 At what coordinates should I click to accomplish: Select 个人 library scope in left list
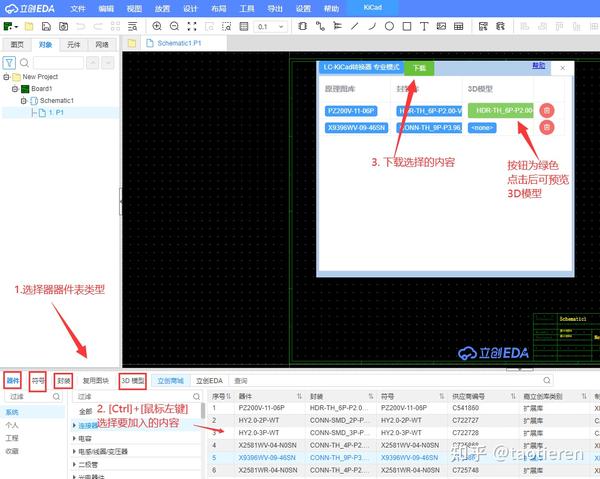point(12,425)
